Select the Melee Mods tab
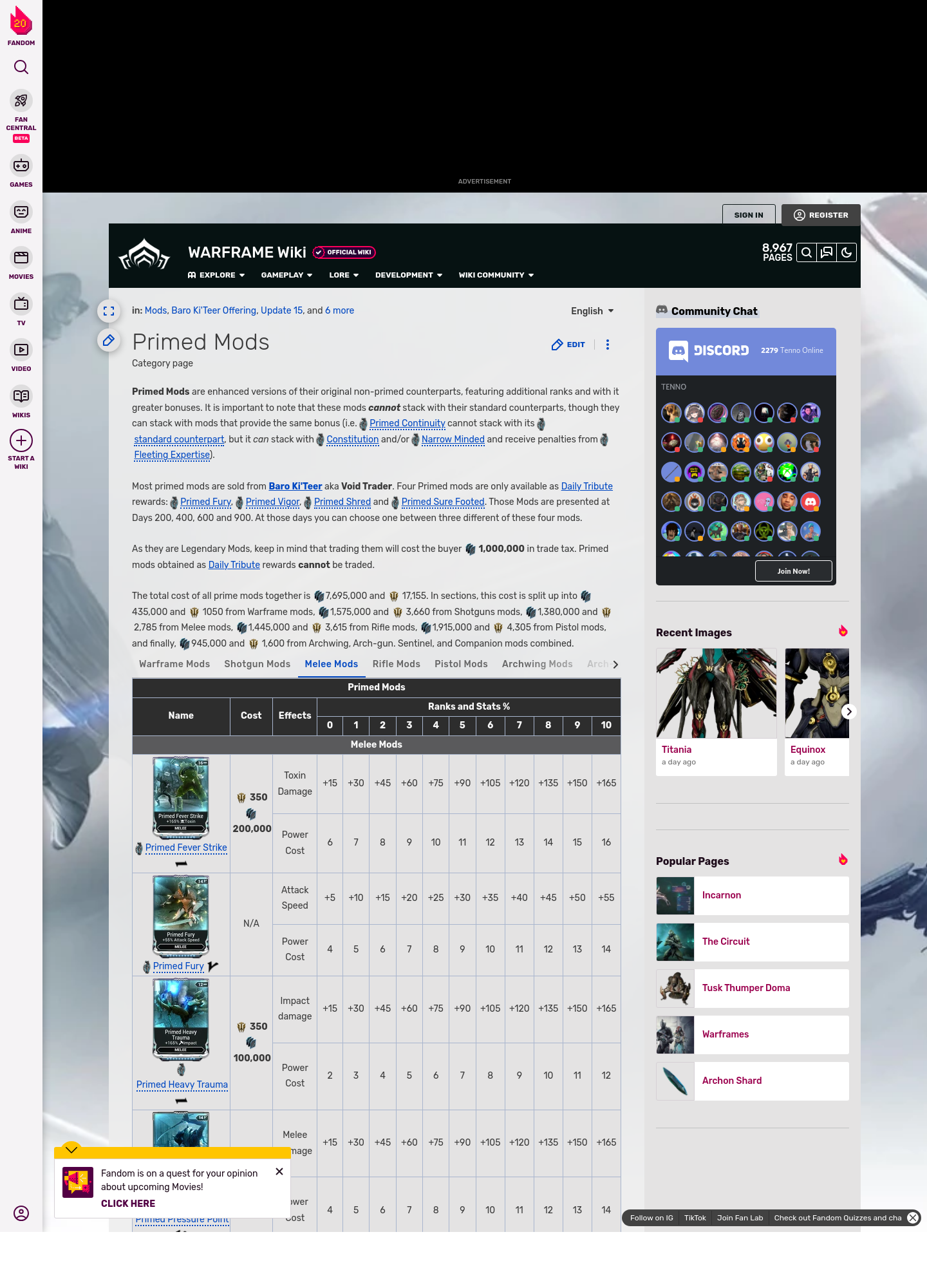The width and height of the screenshot is (927, 1288). click(332, 664)
